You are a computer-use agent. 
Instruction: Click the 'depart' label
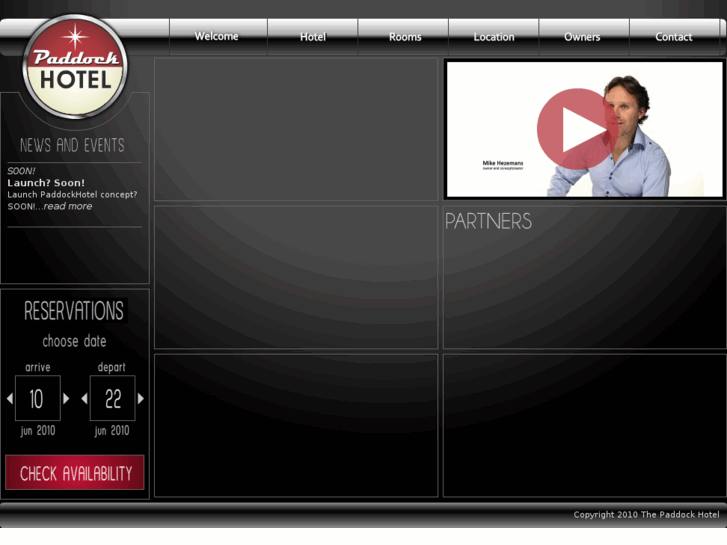(112, 367)
